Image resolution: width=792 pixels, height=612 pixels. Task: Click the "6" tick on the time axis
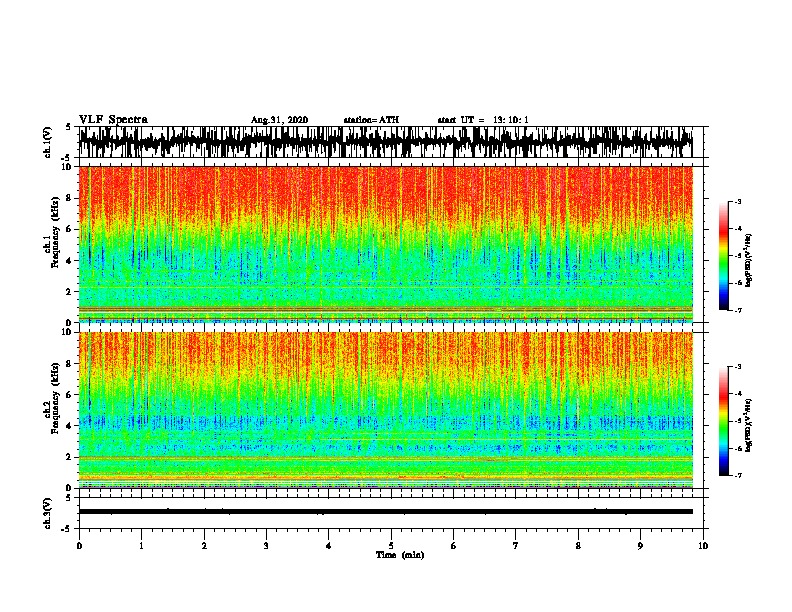pyautogui.click(x=454, y=546)
